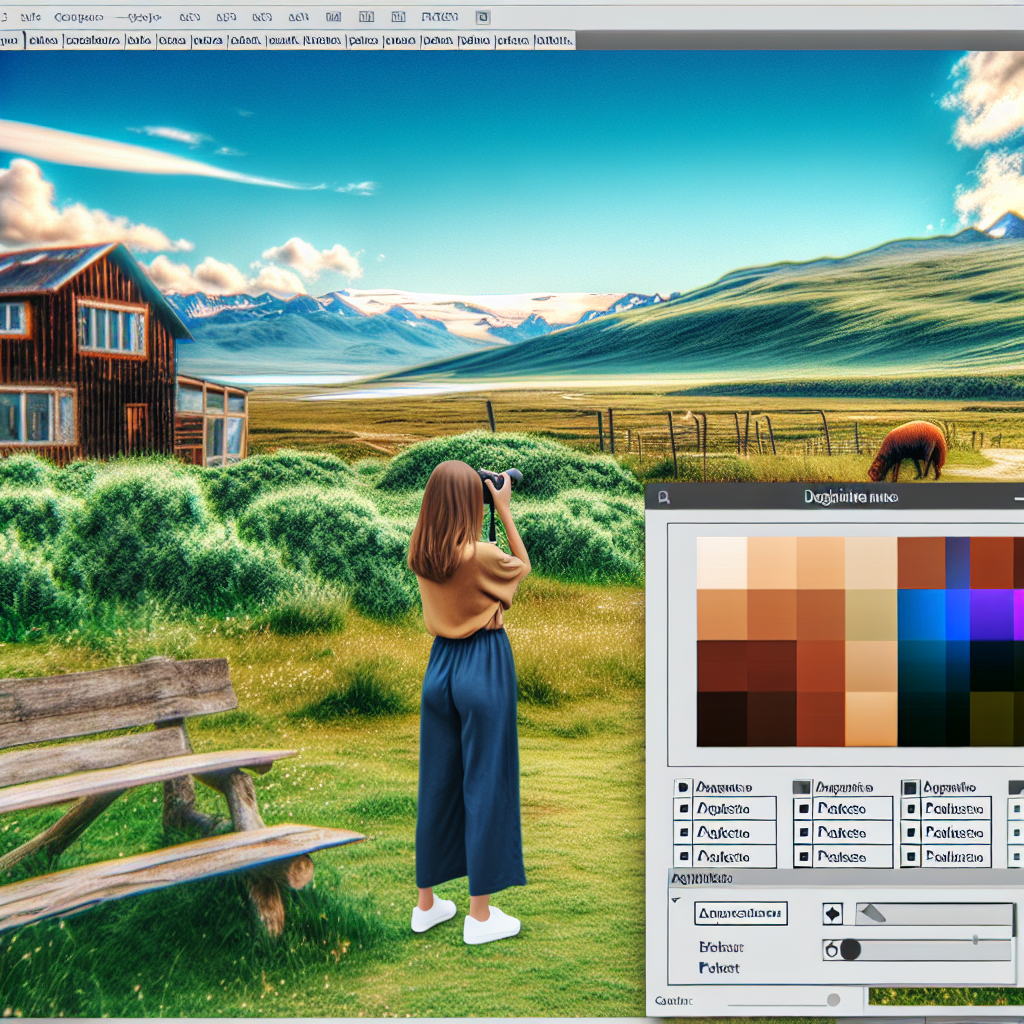Click the square icon at the menu bar's right end

483,17
